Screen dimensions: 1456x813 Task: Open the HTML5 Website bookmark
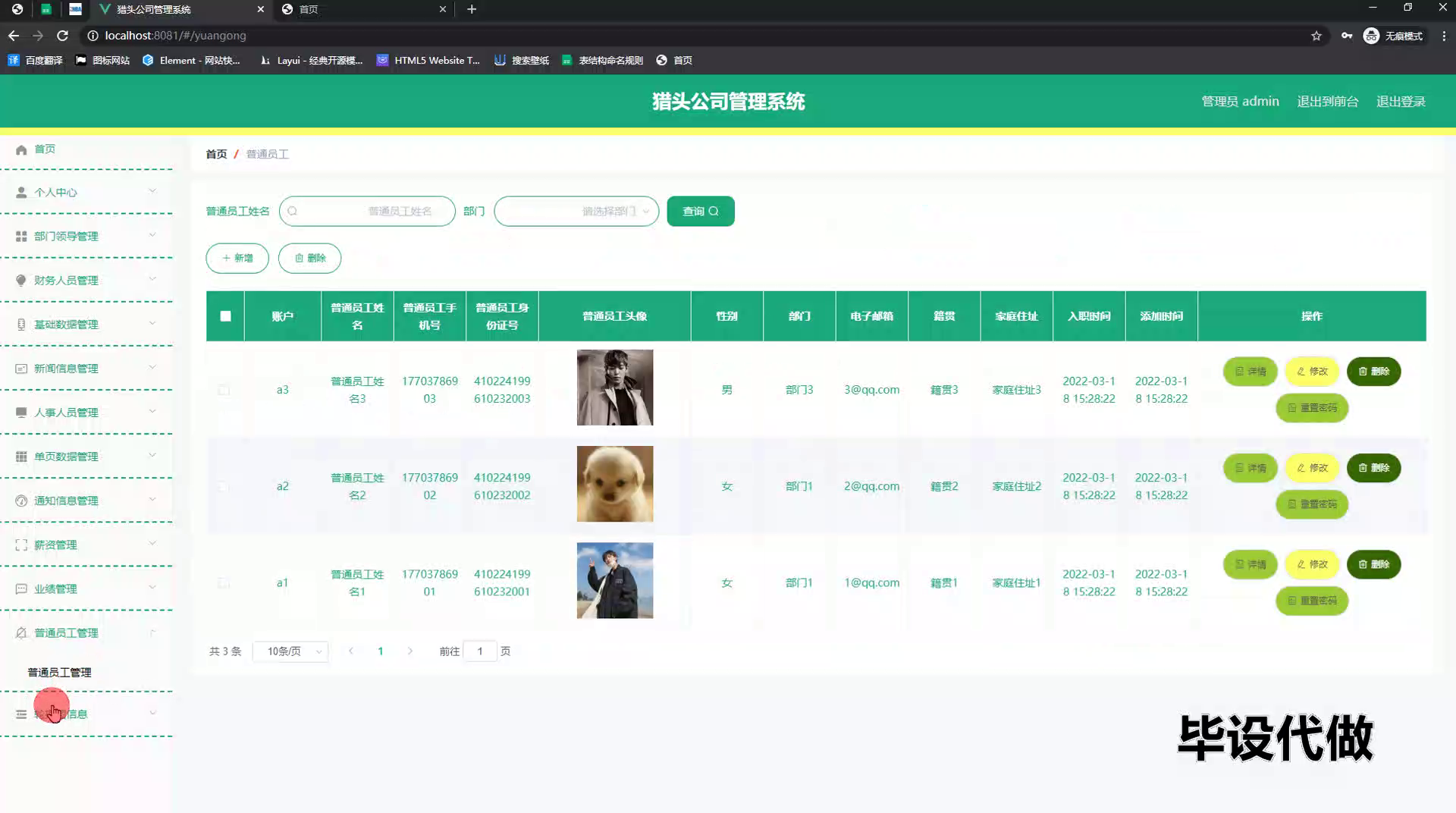428,60
